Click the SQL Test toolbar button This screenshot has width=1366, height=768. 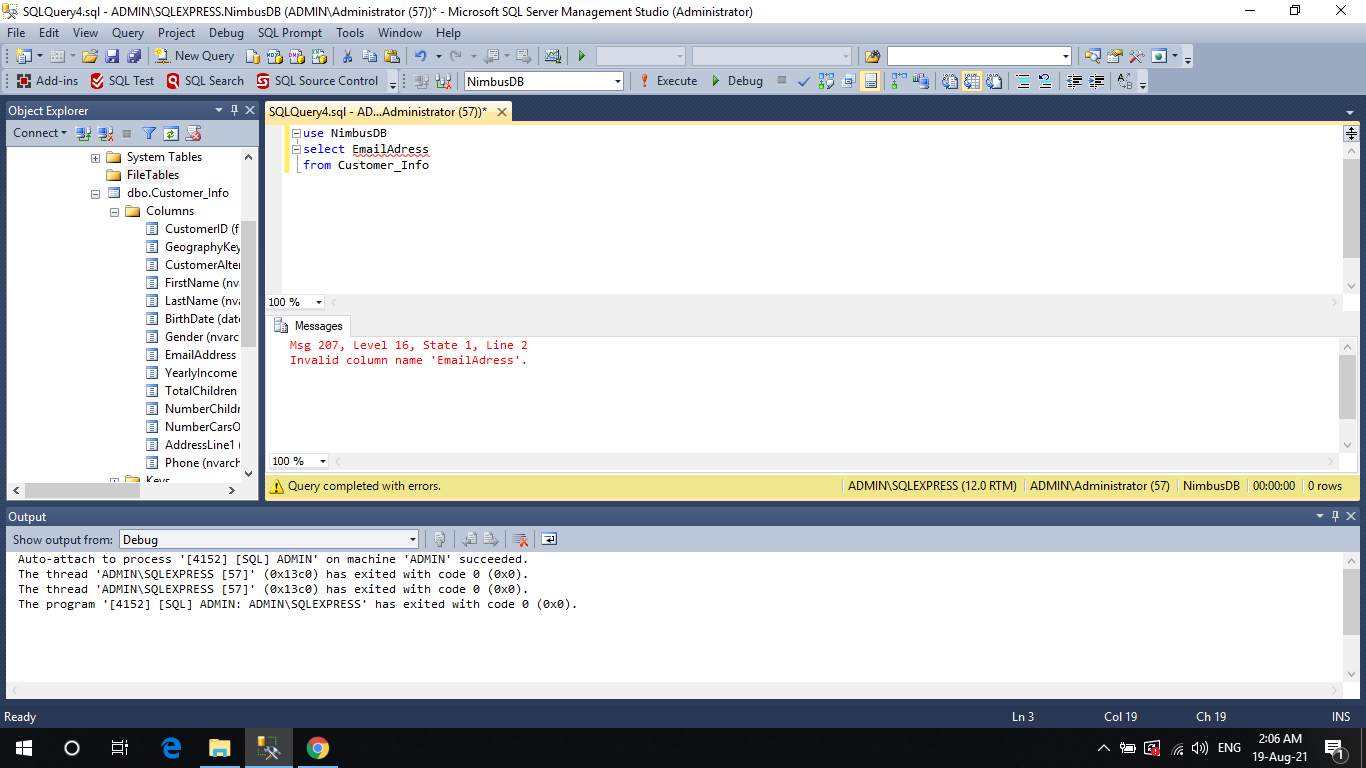click(x=122, y=81)
